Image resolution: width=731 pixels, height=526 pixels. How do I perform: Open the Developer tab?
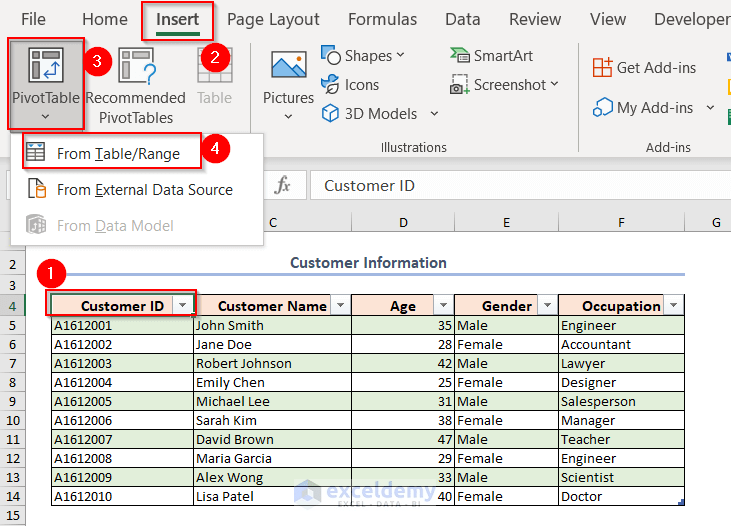click(692, 19)
